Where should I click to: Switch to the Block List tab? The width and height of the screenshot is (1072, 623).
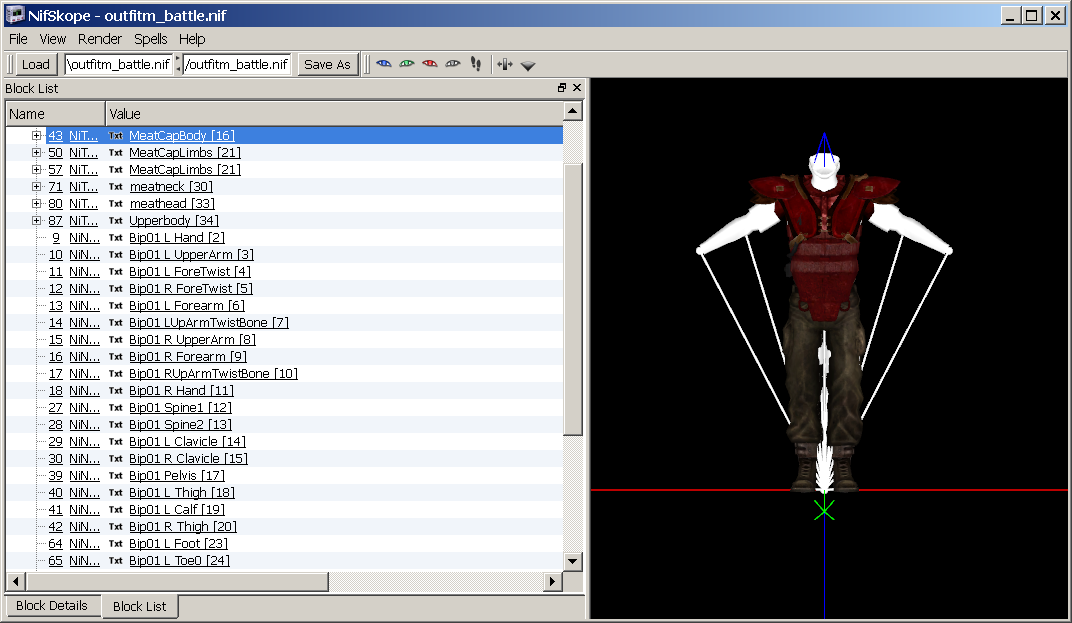click(x=139, y=607)
